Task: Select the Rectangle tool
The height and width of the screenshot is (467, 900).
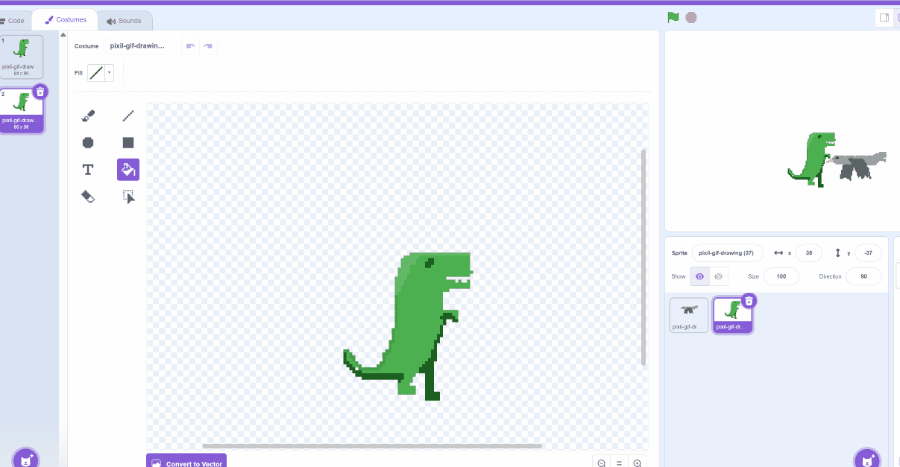Action: tap(128, 143)
